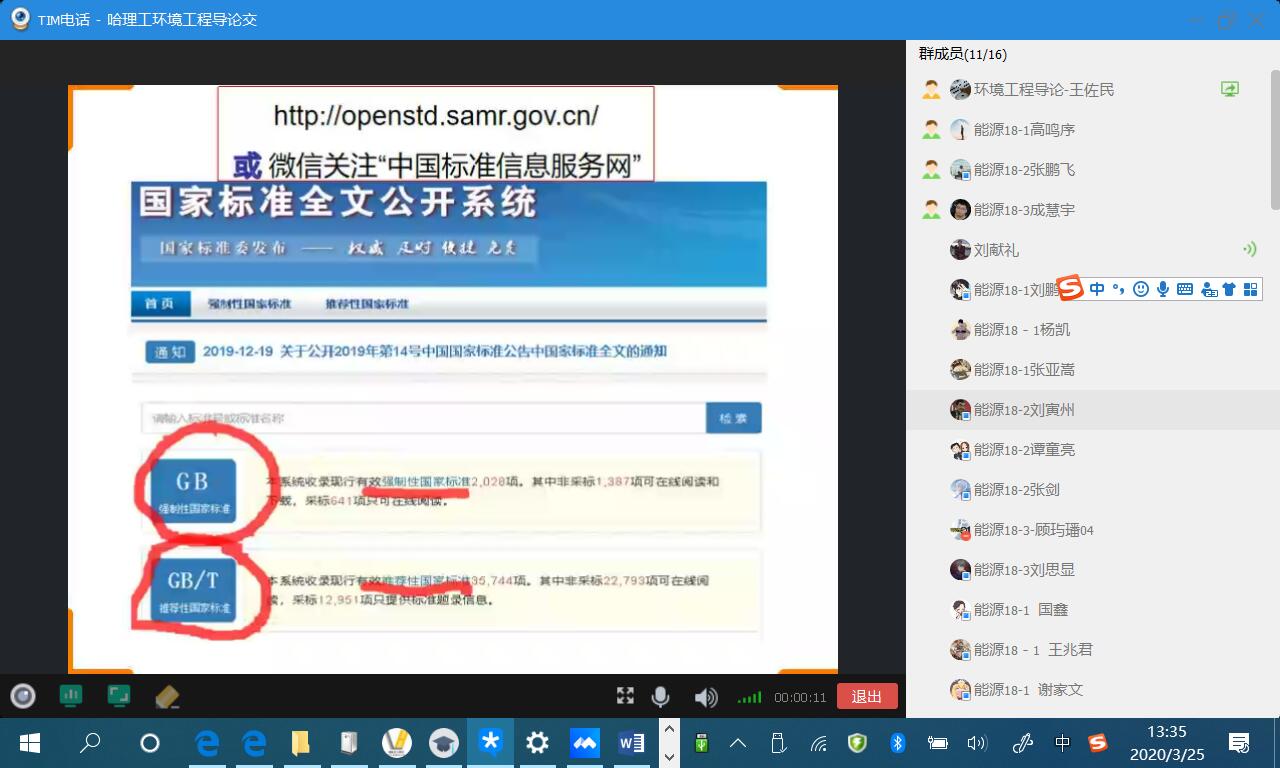Select member 能源18-1 国鑫
Image resolution: width=1280 pixels, height=768 pixels.
pyautogui.click(x=1093, y=609)
